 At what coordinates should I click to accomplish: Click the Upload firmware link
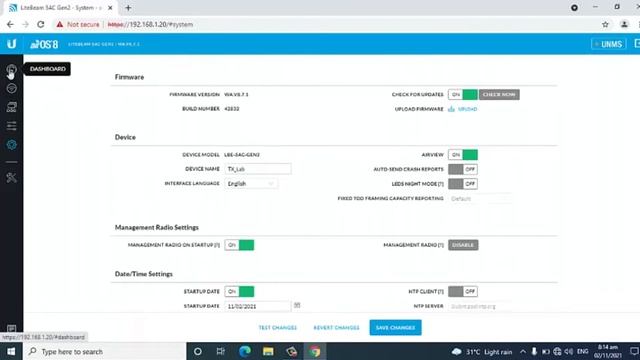point(467,109)
